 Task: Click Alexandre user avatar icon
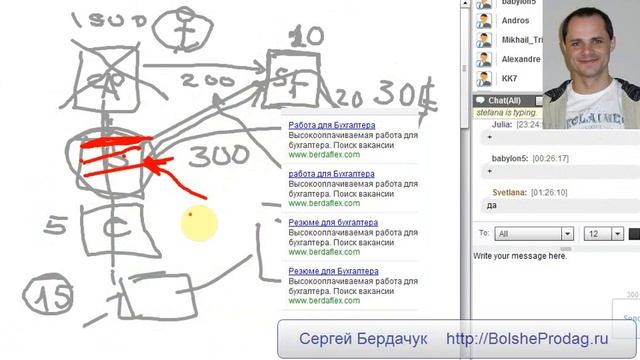tap(484, 59)
